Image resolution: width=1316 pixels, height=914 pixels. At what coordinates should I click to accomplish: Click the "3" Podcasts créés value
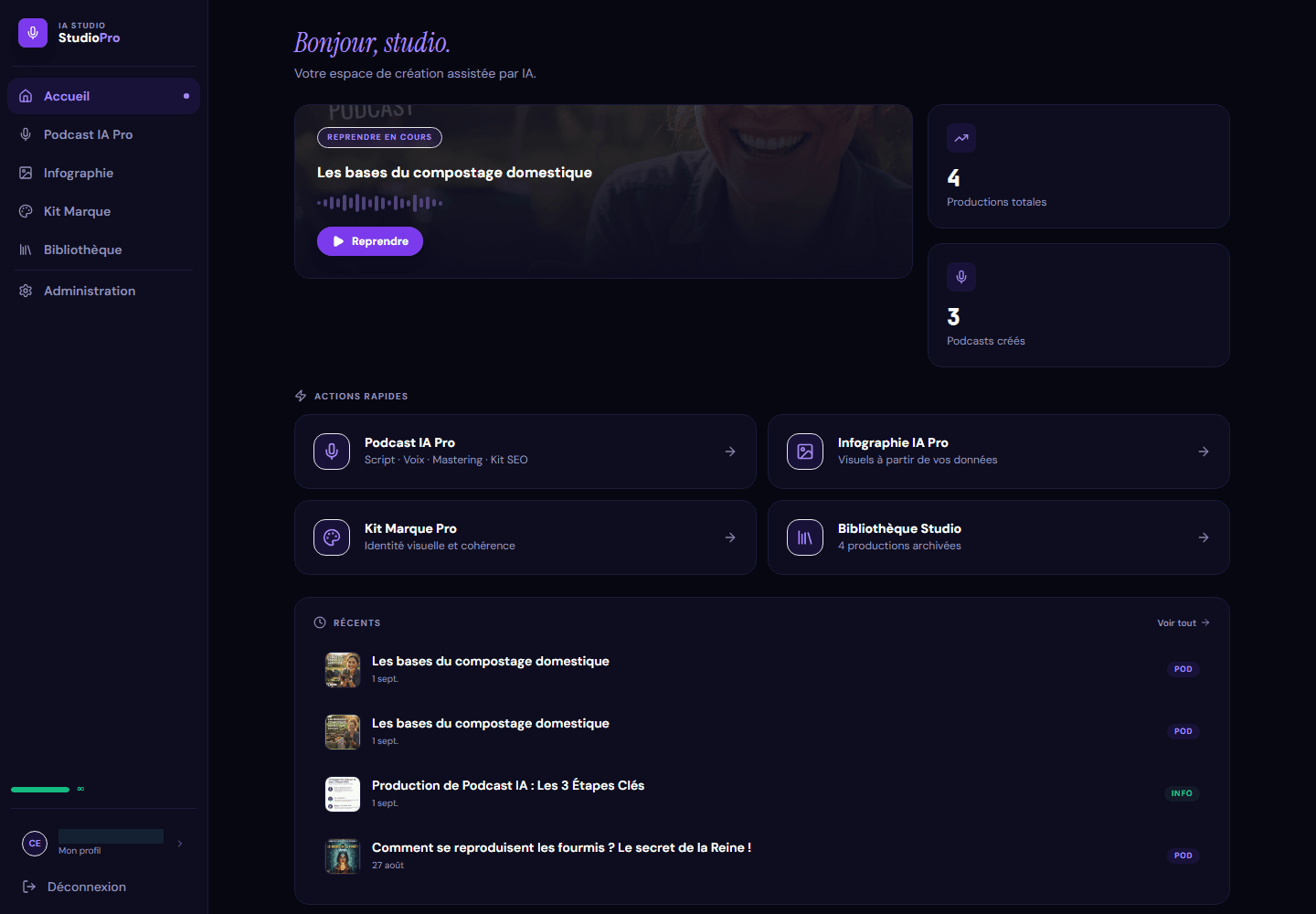[953, 317]
